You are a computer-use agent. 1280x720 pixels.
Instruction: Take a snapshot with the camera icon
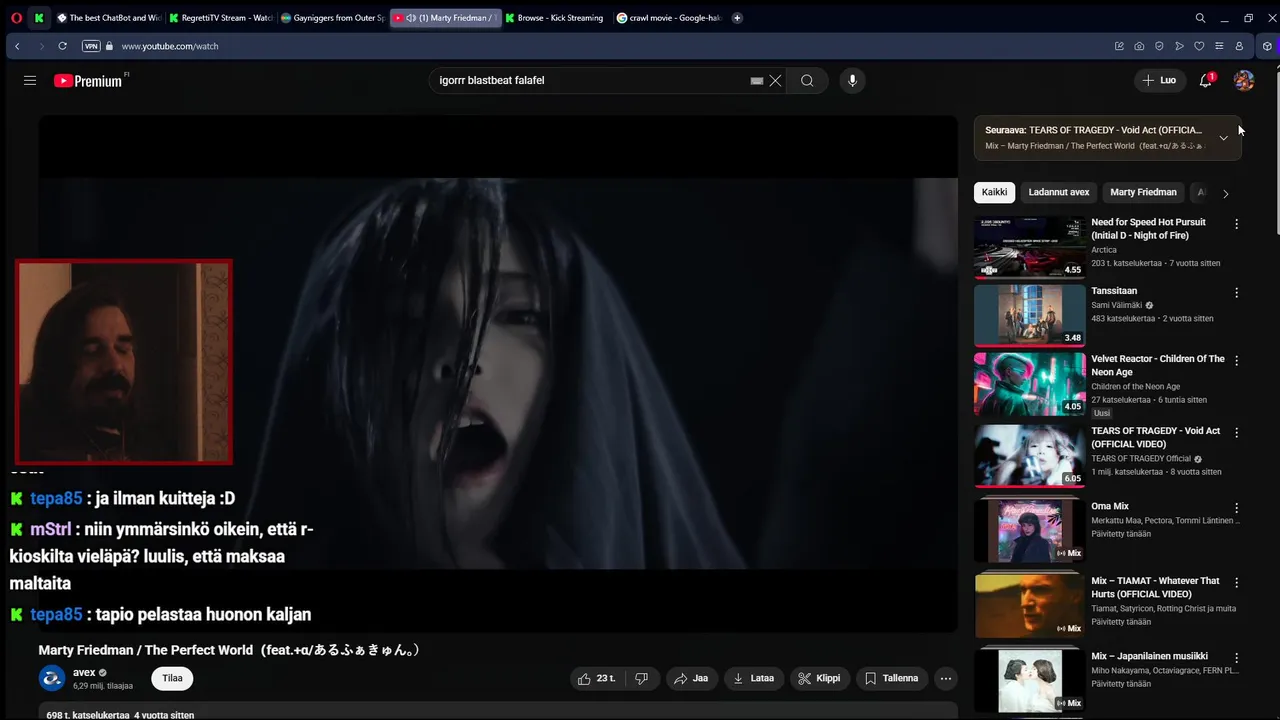[x=1139, y=46]
